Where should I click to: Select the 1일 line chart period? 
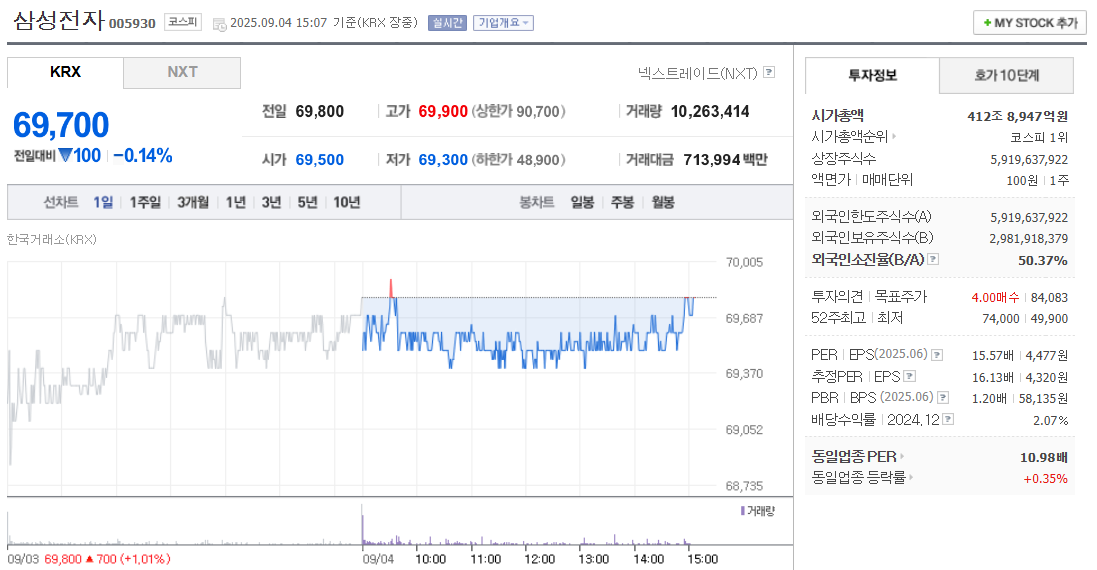coord(104,203)
